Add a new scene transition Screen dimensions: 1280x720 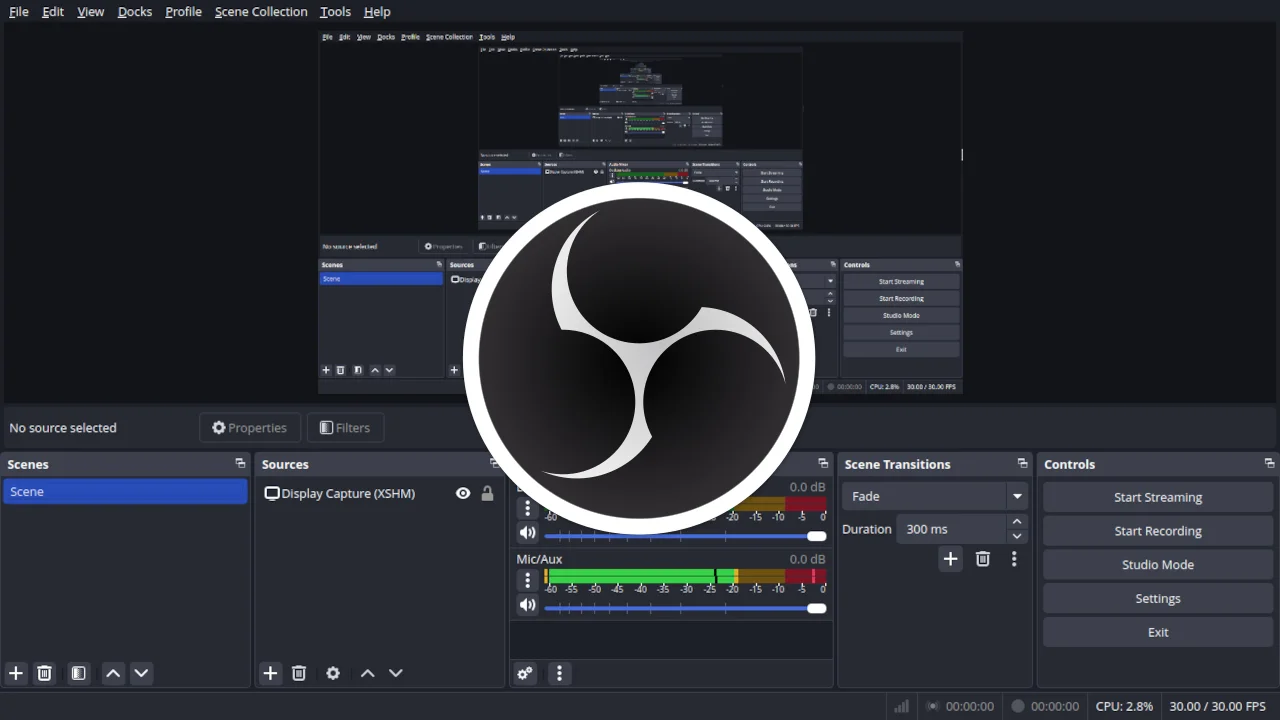[x=950, y=559]
